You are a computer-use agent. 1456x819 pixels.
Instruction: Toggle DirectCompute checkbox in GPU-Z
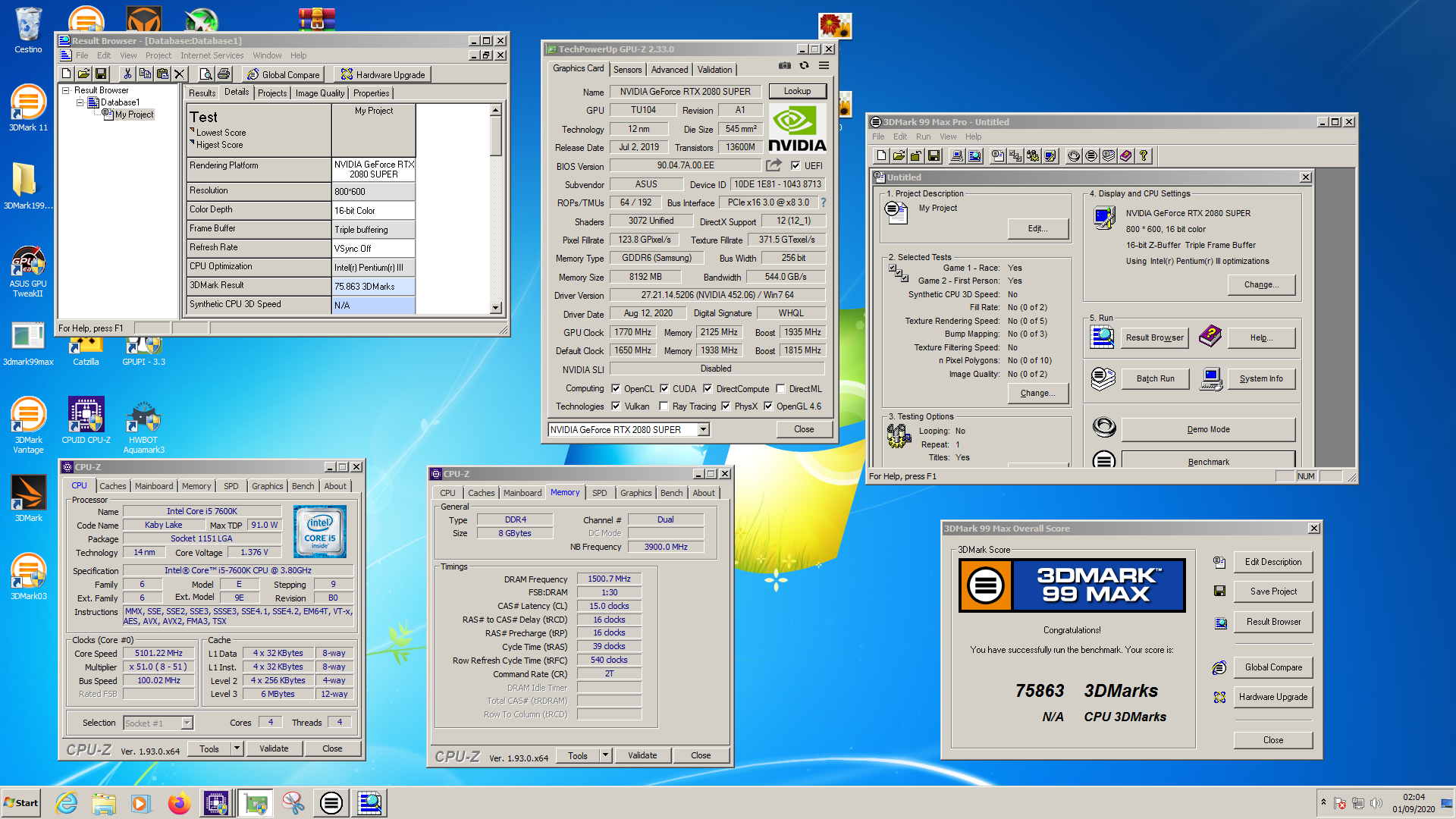pos(708,388)
